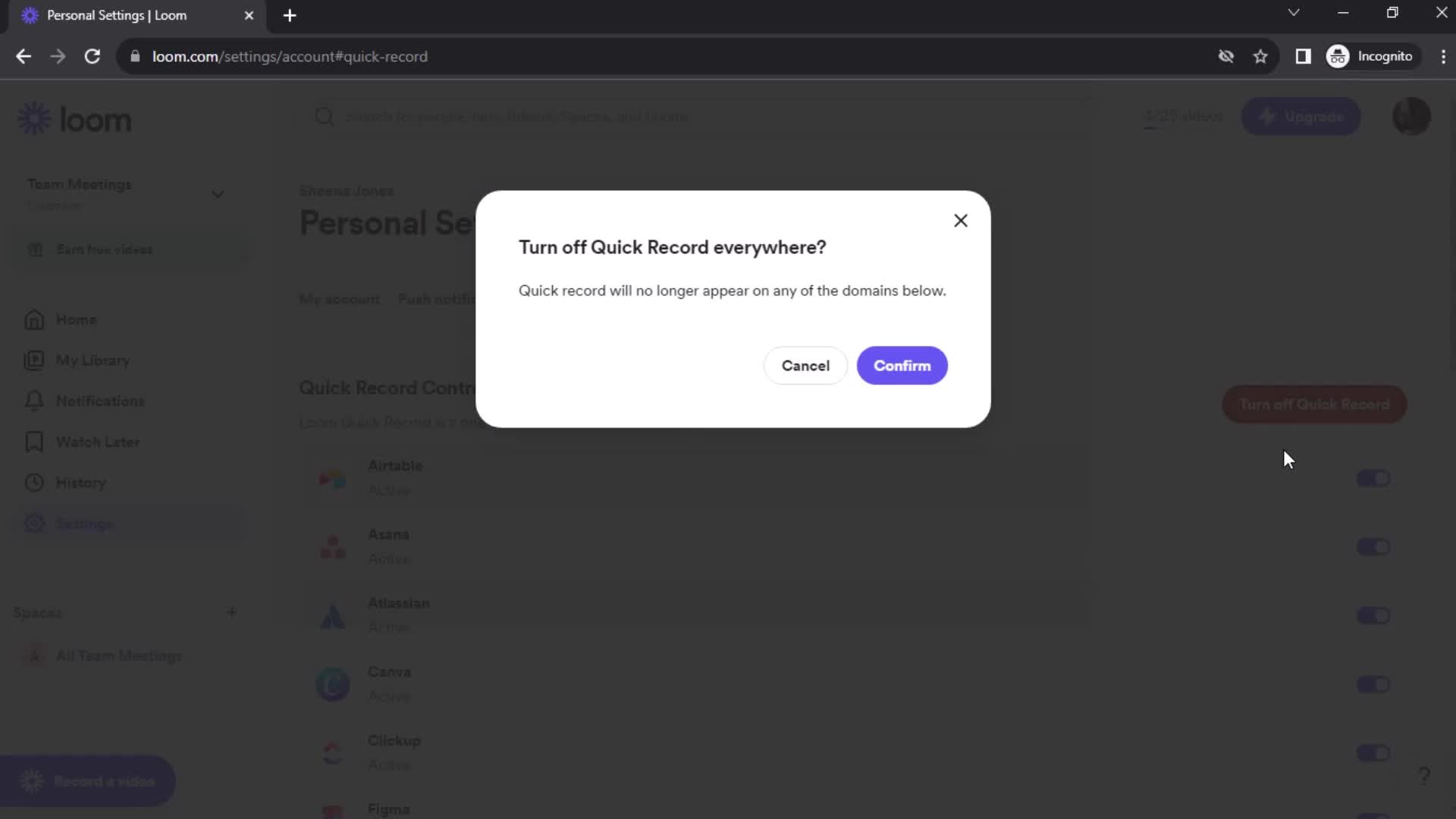The image size is (1456, 819).
Task: Toggle Airtable Quick Record active switch
Action: (x=1375, y=479)
